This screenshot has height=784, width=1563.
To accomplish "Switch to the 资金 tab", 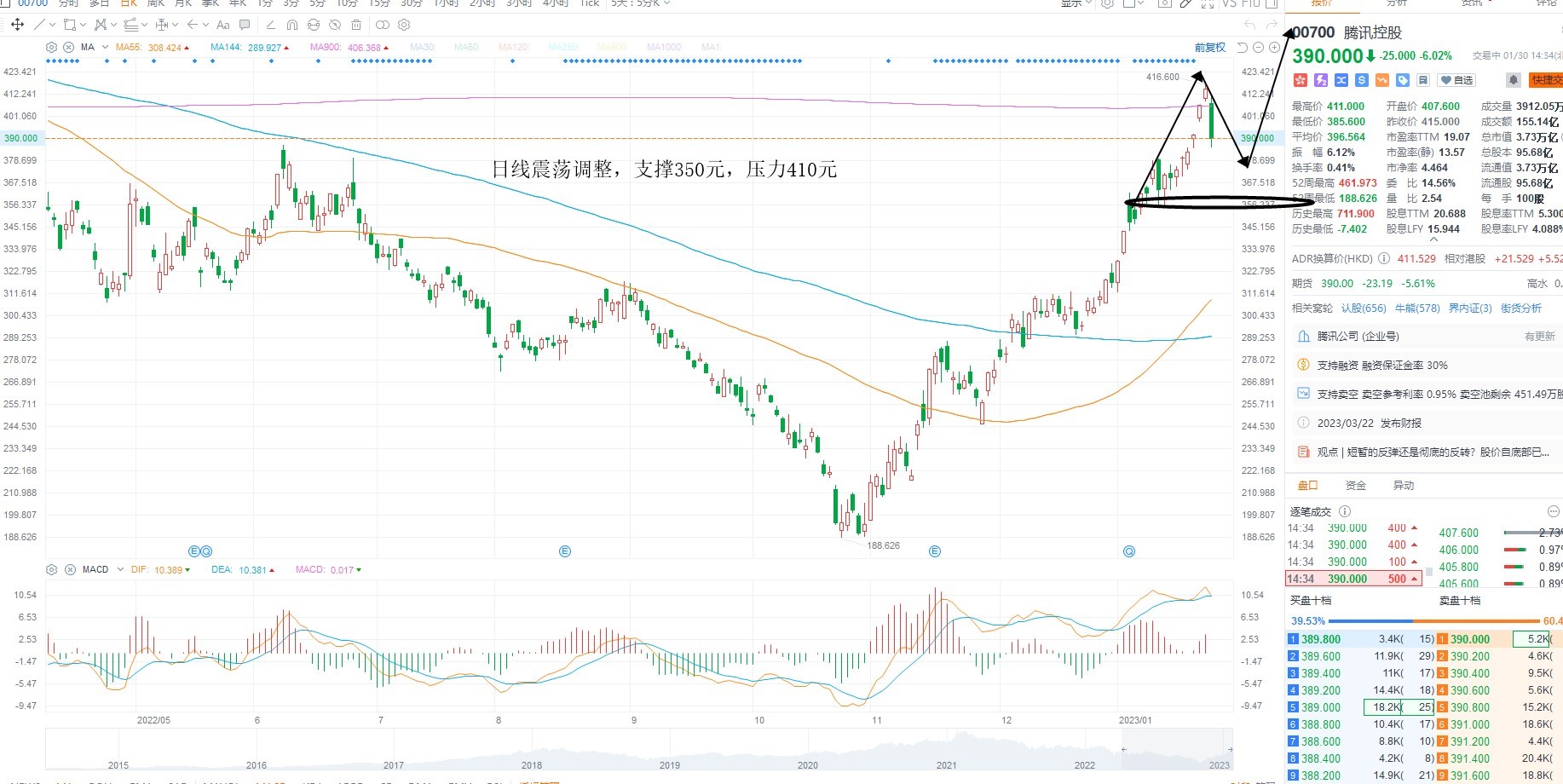I will click(x=1355, y=486).
